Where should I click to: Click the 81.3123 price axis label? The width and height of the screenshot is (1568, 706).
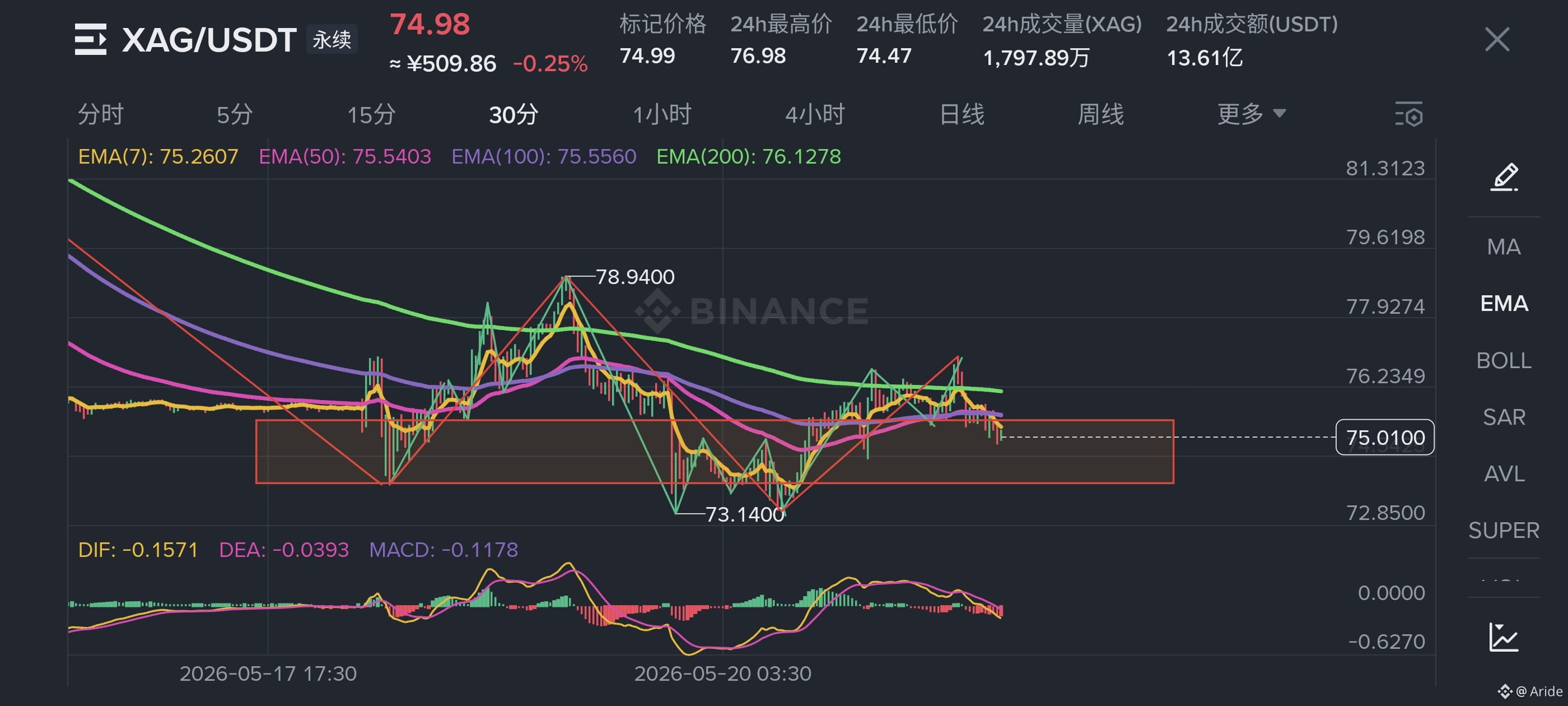[x=1385, y=168]
